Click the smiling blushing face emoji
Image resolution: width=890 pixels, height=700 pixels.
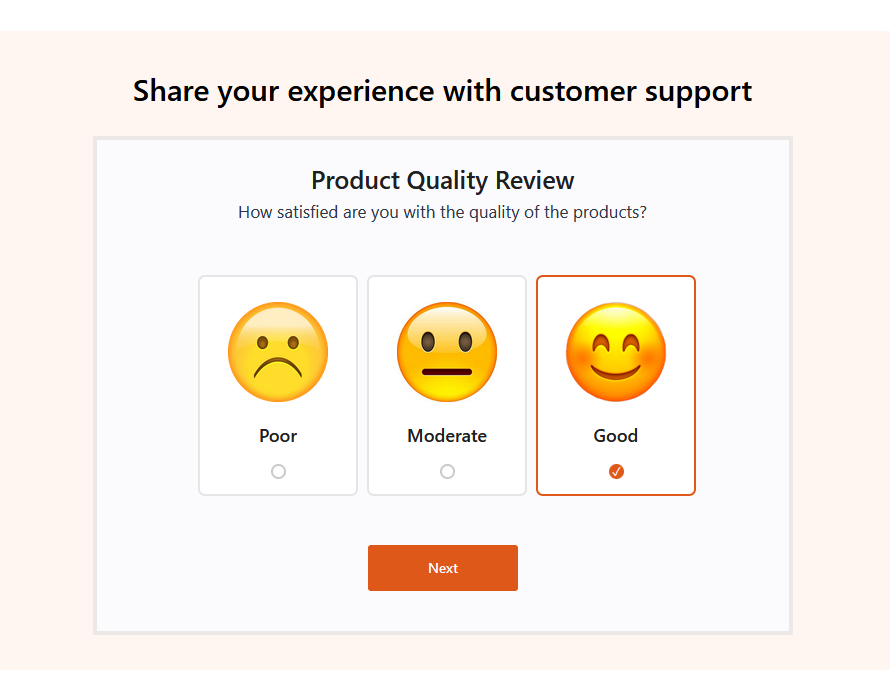point(616,352)
